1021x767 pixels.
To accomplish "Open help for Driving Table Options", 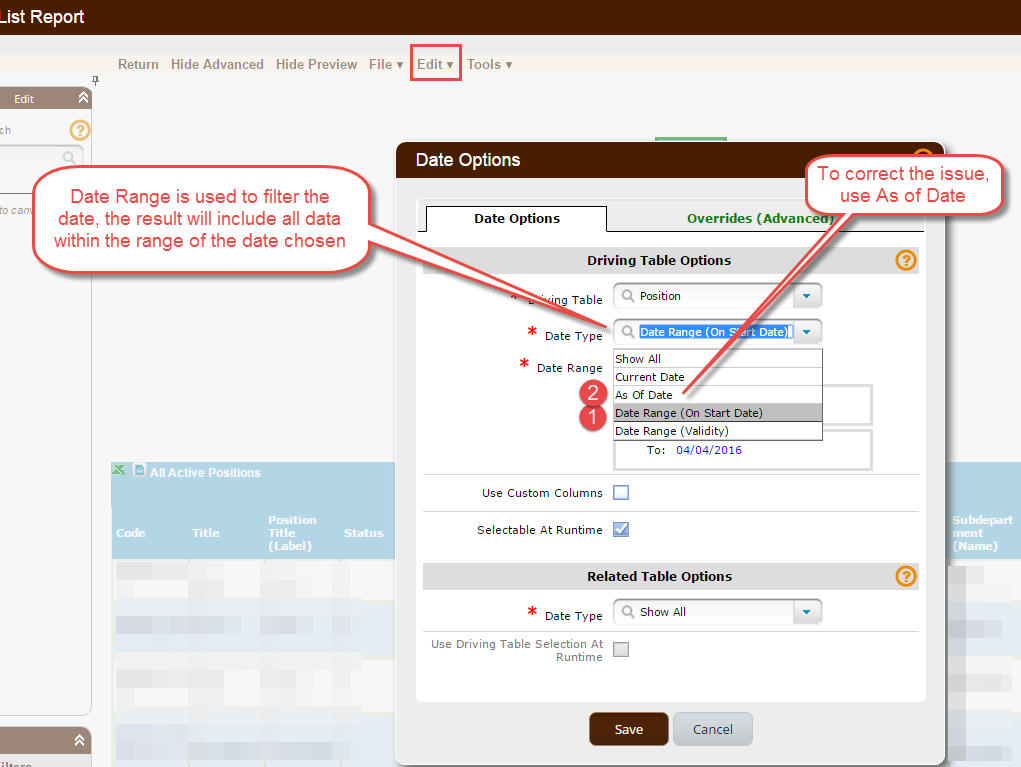I will (x=906, y=260).
